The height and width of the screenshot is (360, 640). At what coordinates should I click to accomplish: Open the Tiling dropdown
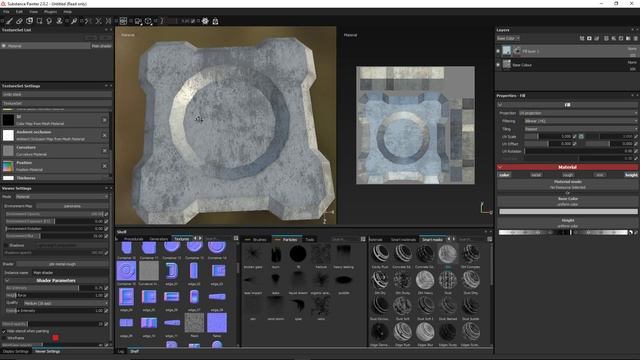[580, 129]
